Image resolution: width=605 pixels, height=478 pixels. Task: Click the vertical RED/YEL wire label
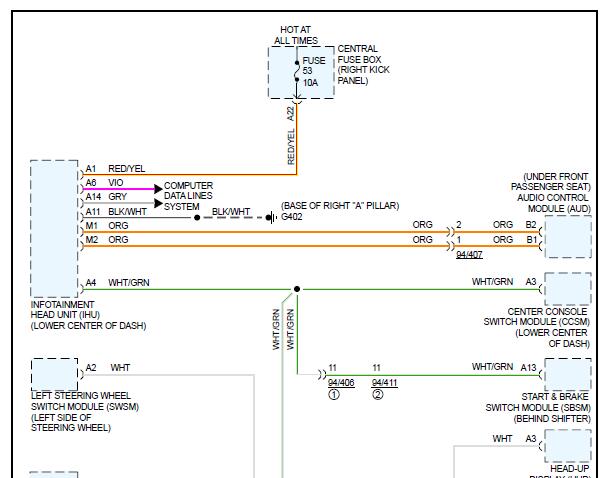tap(291, 147)
